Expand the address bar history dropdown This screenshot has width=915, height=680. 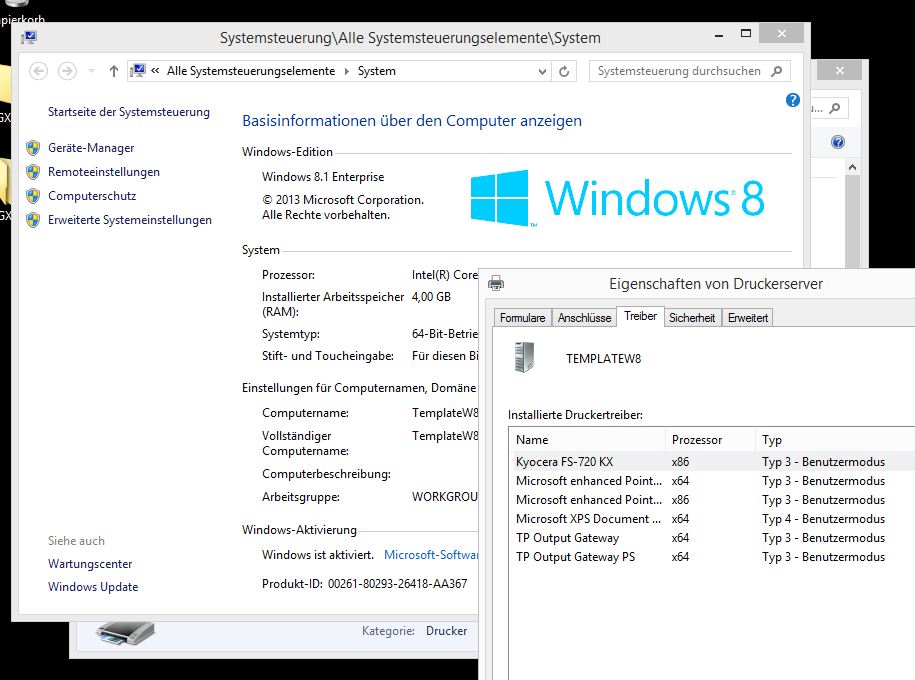pyautogui.click(x=542, y=71)
